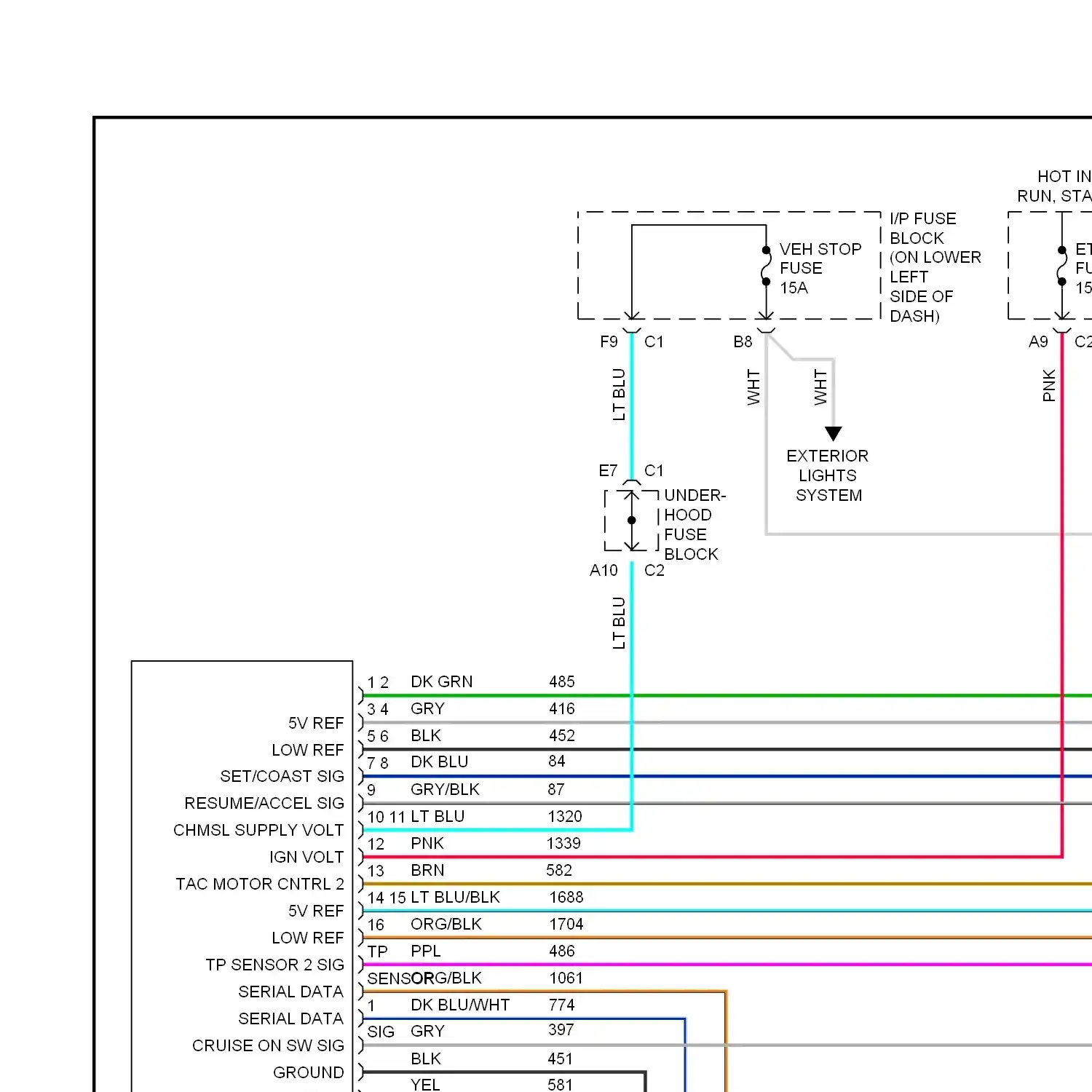Screen dimensions: 1092x1092
Task: Click the LT BLU/BLK wire label
Action: click(x=455, y=898)
